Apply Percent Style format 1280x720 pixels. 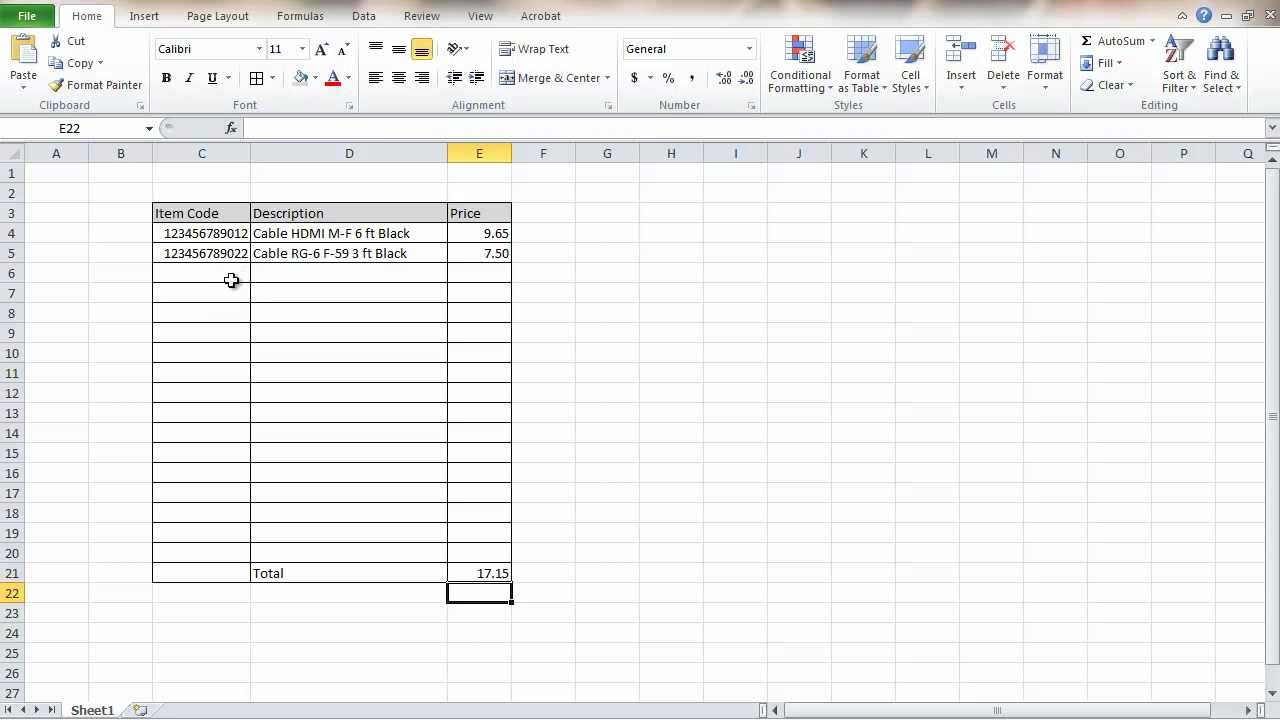(668, 78)
